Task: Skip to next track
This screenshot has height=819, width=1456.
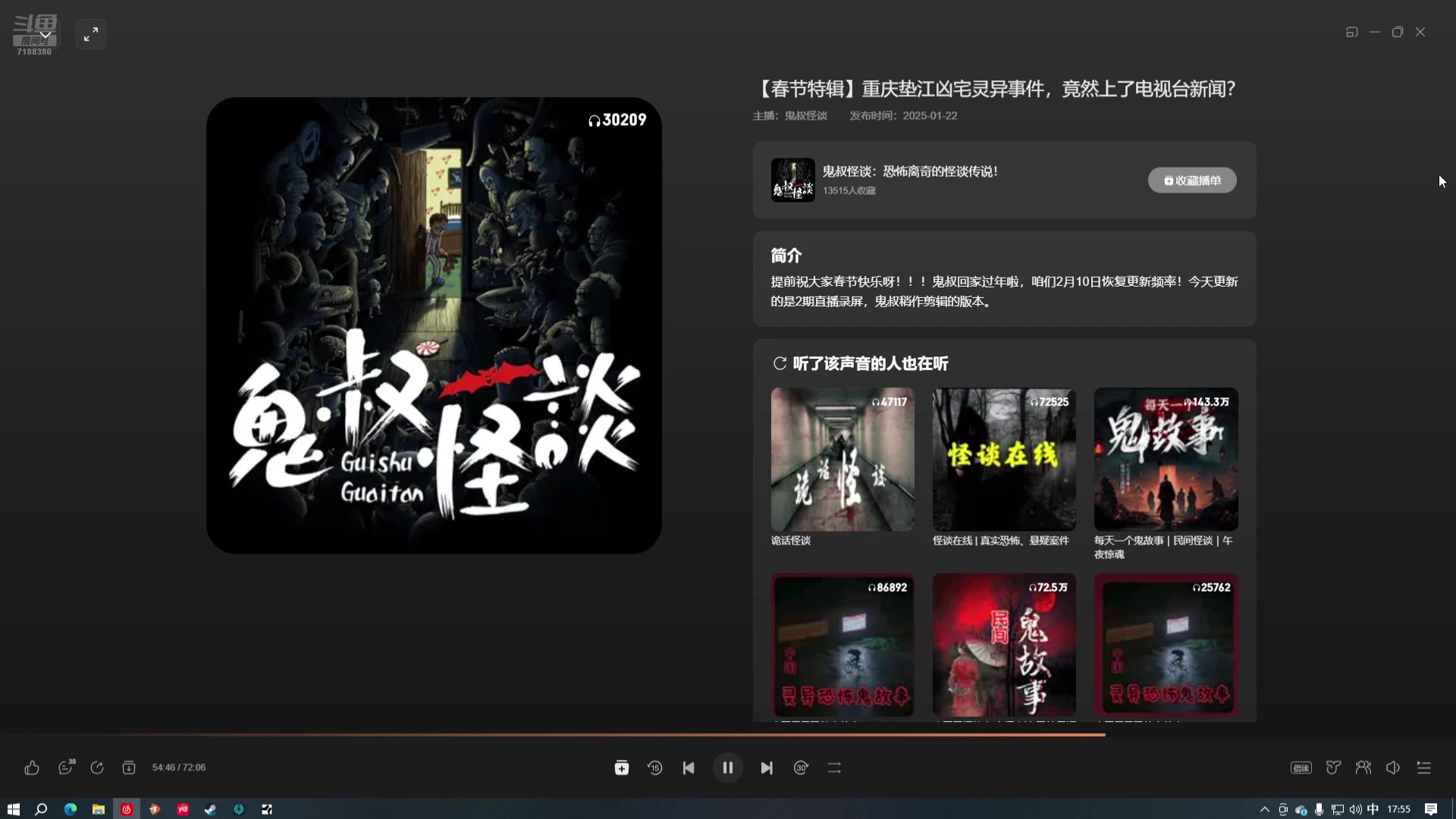Action: pos(767,768)
